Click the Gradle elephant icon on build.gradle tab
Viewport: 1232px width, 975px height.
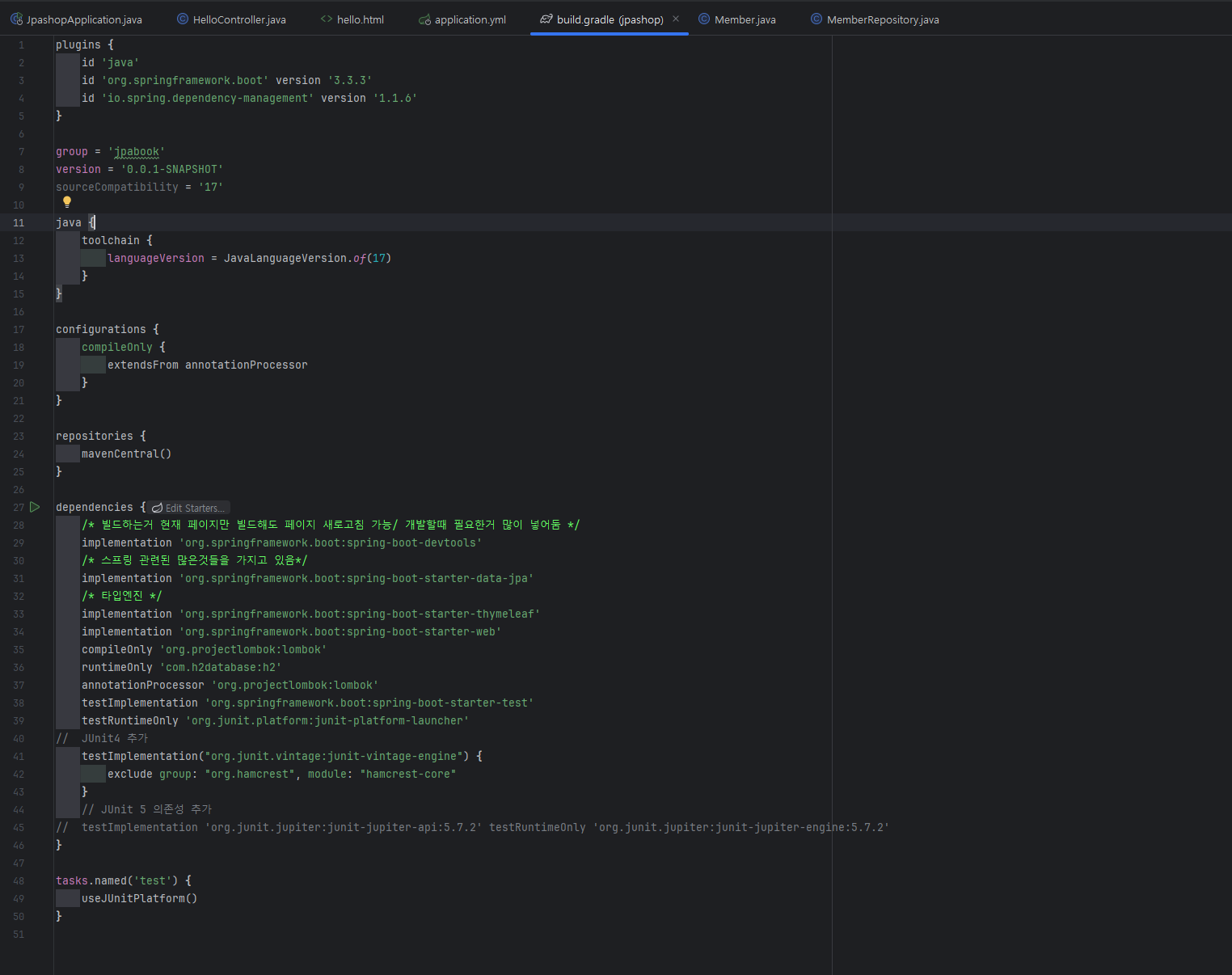point(546,19)
